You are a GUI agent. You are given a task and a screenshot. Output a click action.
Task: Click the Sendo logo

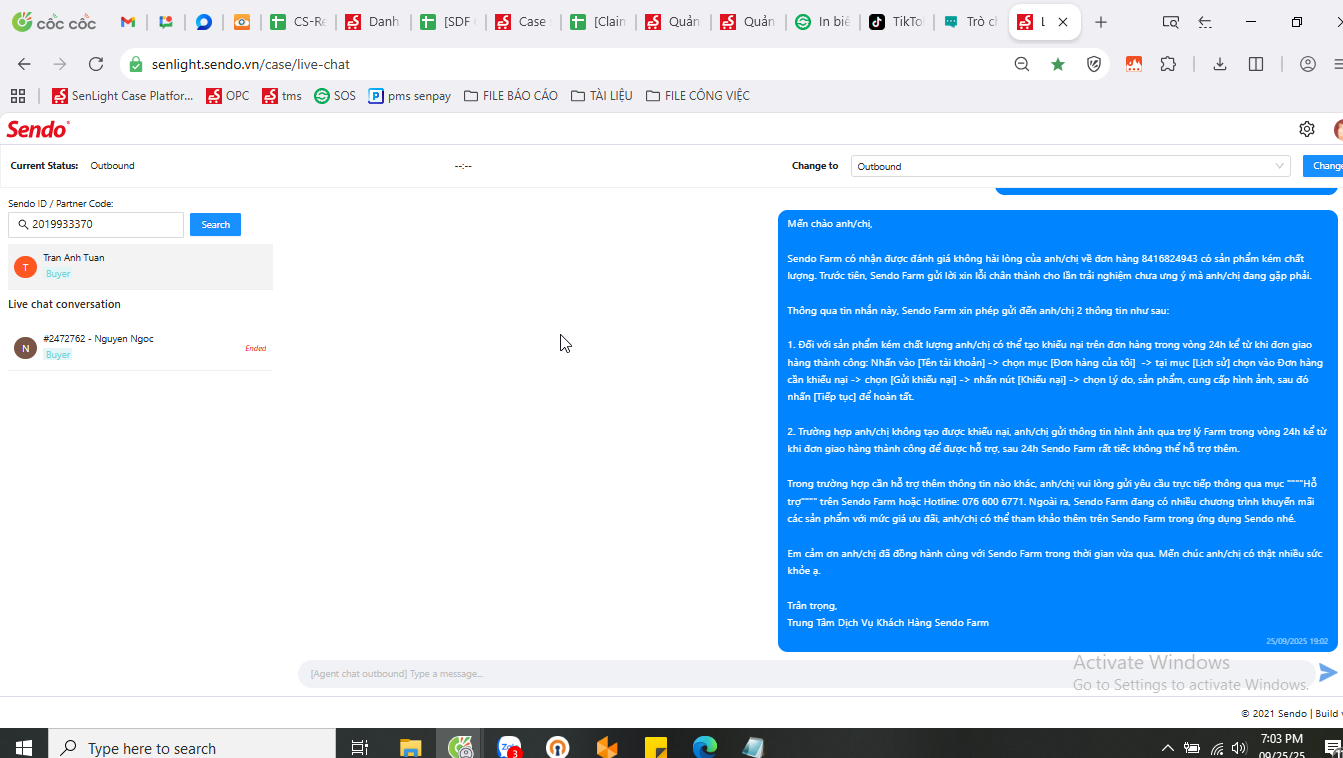(38, 129)
